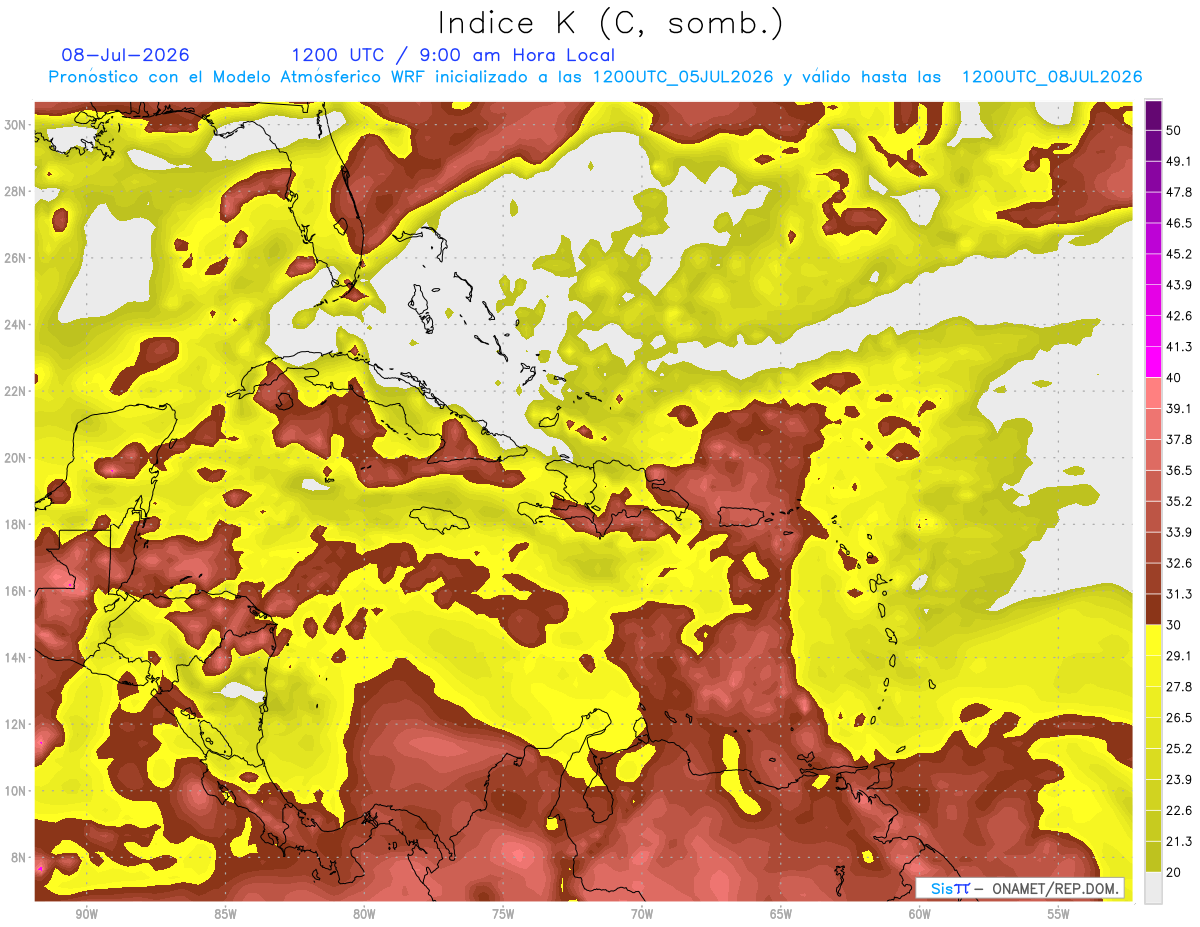Click the colorbar label "22.6"

point(1179,811)
